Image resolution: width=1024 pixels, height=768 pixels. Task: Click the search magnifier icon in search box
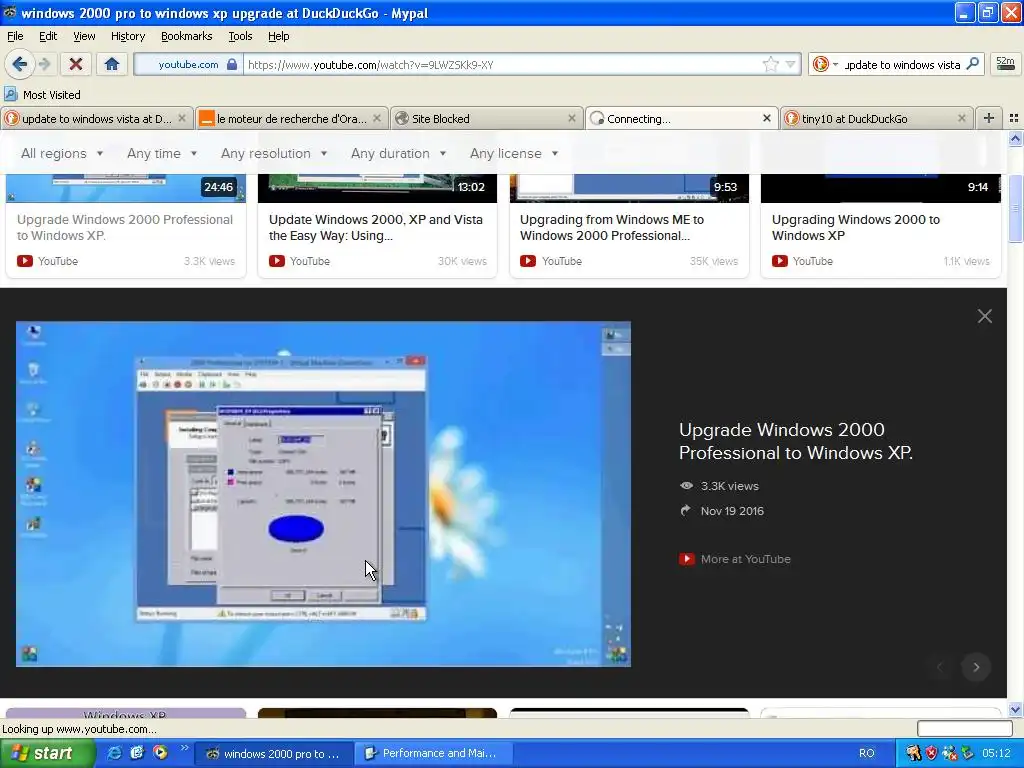tap(972, 64)
